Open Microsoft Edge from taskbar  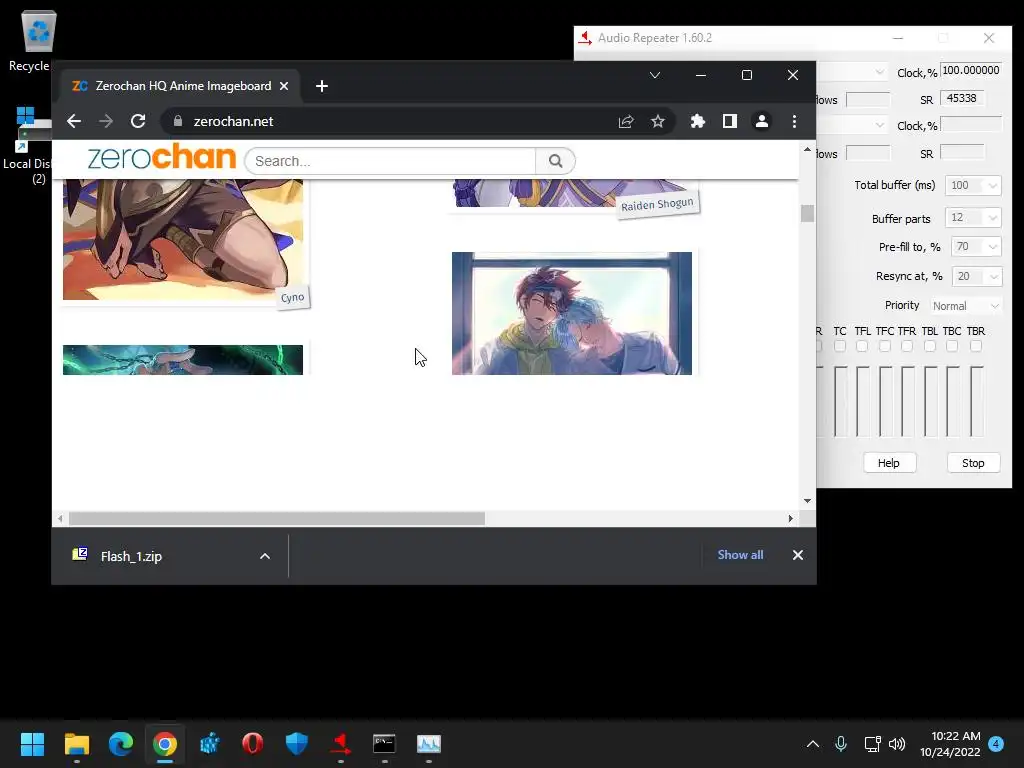click(x=121, y=744)
